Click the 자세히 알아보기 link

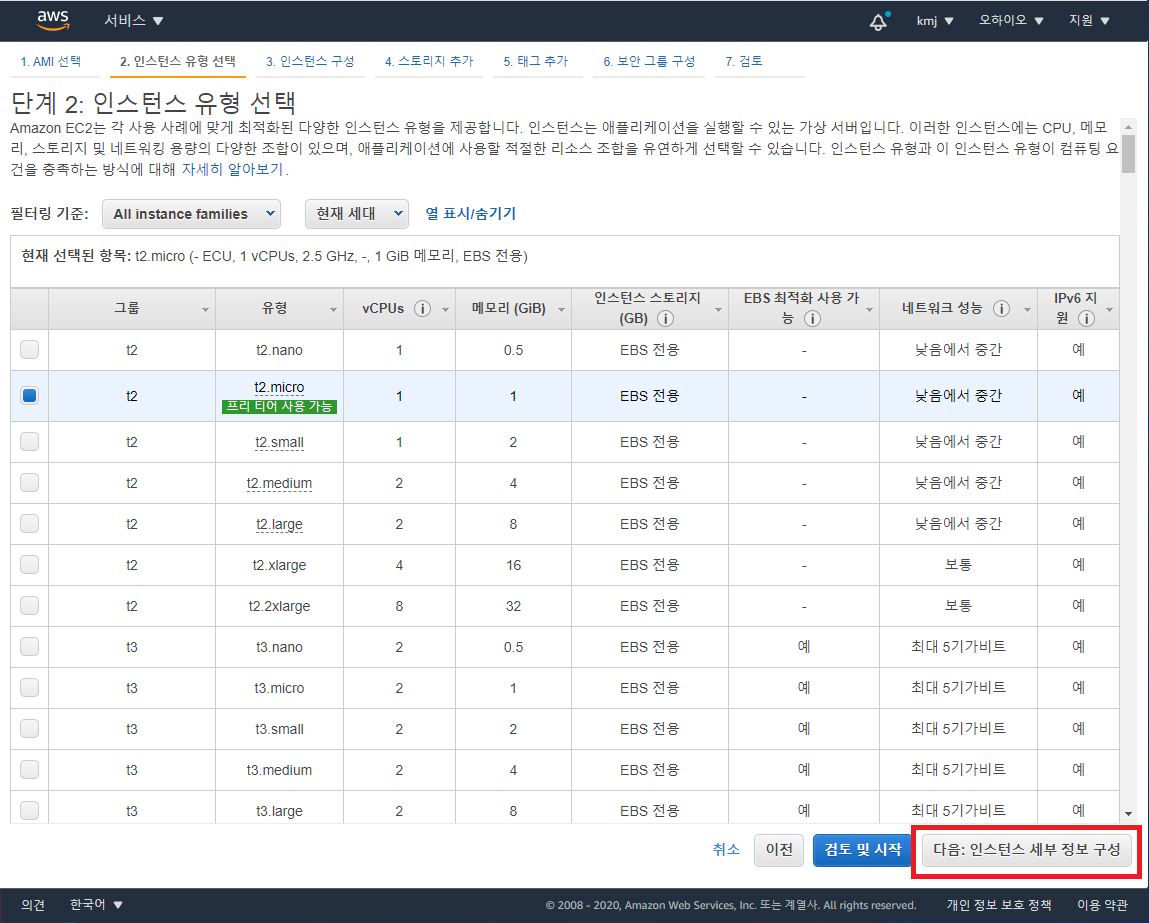(232, 169)
